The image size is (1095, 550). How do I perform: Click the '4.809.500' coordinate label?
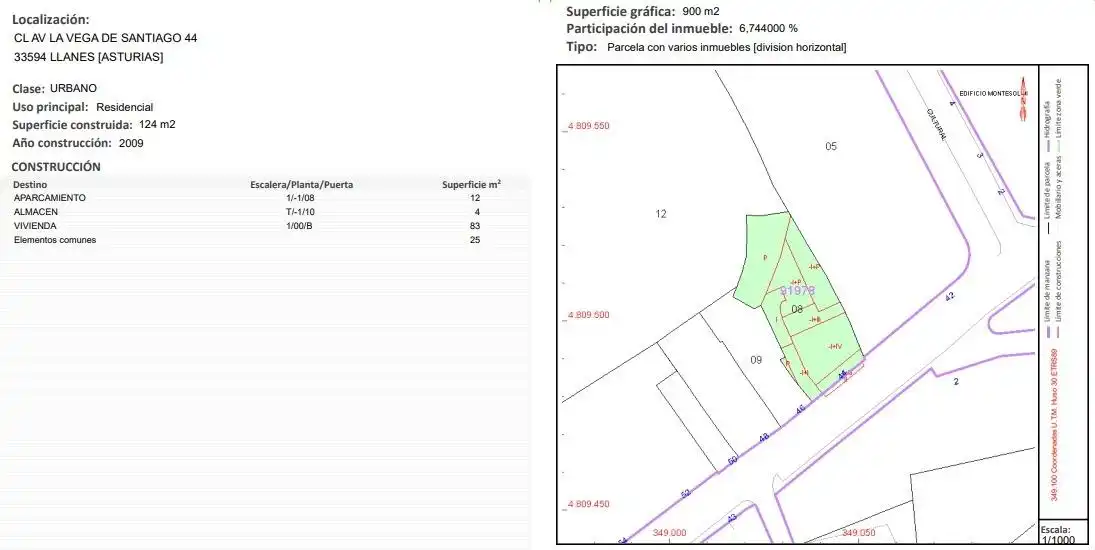pyautogui.click(x=588, y=315)
